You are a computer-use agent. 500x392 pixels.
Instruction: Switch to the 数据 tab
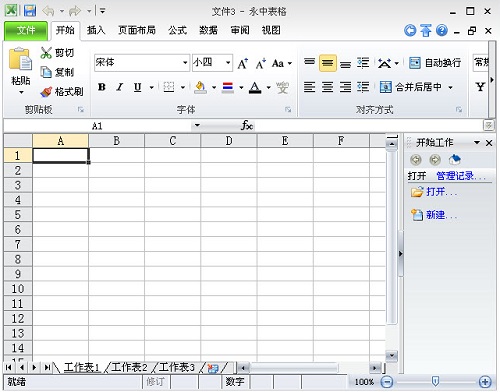pyautogui.click(x=208, y=30)
